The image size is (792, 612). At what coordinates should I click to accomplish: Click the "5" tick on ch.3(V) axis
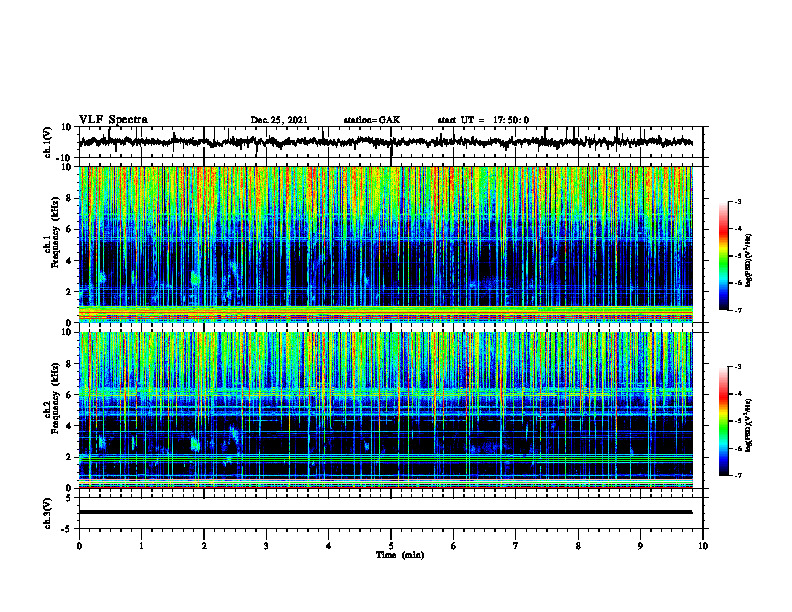[x=69, y=497]
